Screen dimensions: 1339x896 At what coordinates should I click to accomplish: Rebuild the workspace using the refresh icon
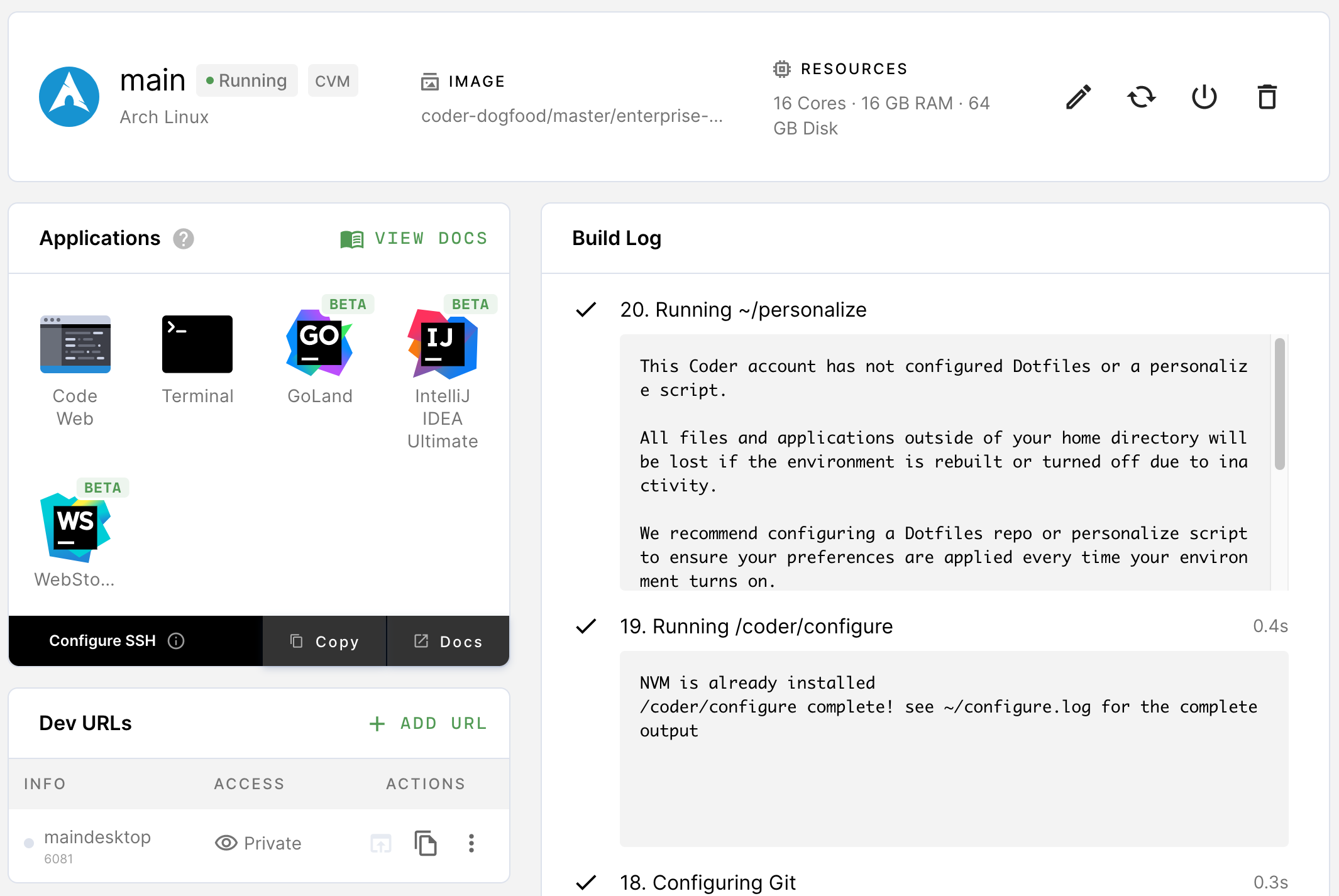[1142, 97]
